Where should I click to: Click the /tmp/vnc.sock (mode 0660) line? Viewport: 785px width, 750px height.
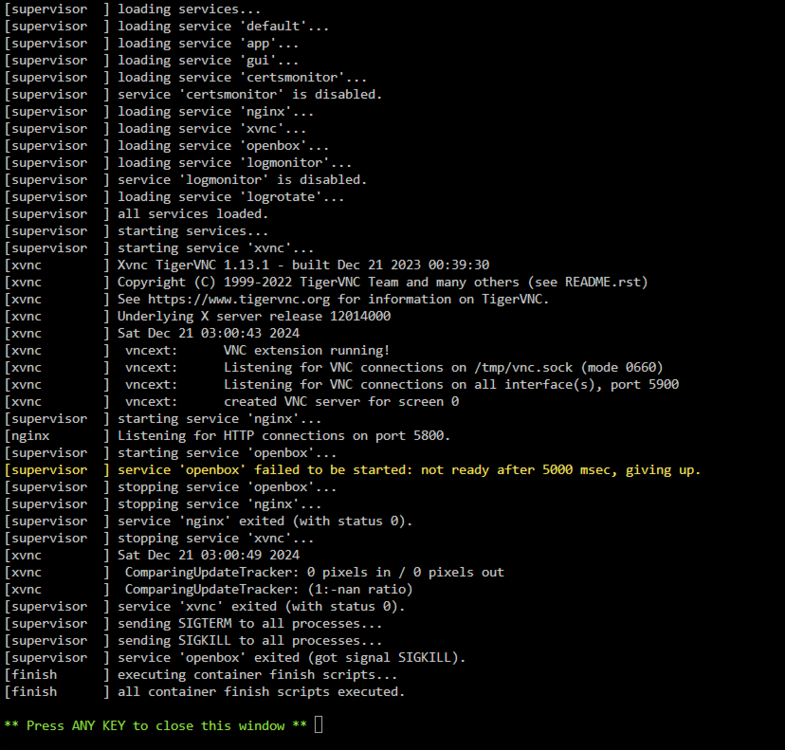[x=333, y=367]
